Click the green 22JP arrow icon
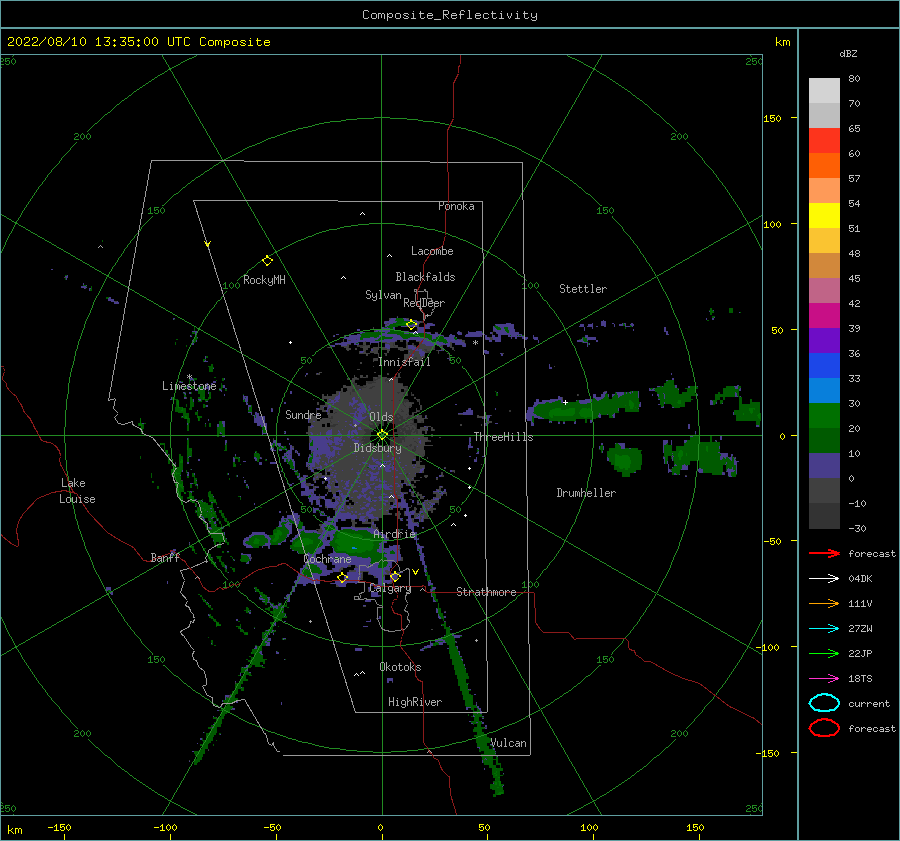The height and width of the screenshot is (841, 900). pyautogui.click(x=824, y=653)
